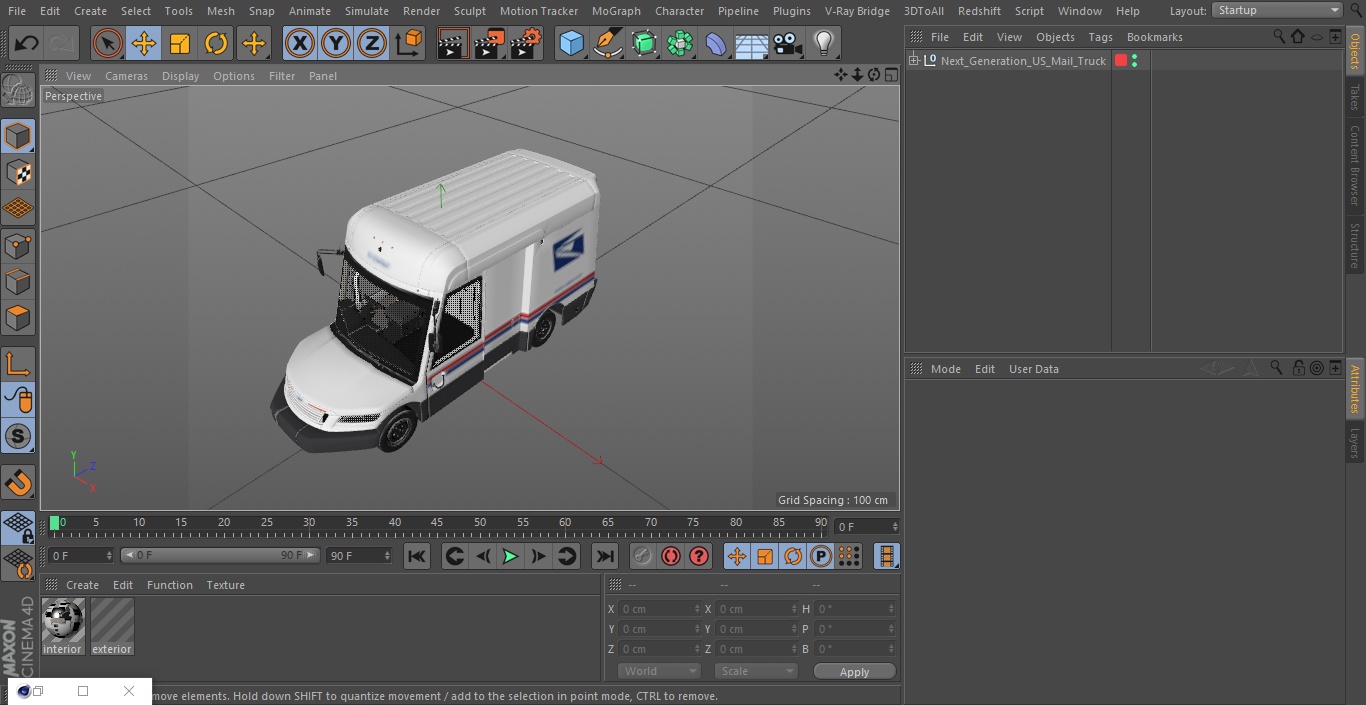Click the Undo arrow icon
The height and width of the screenshot is (705, 1366).
pyautogui.click(x=26, y=43)
